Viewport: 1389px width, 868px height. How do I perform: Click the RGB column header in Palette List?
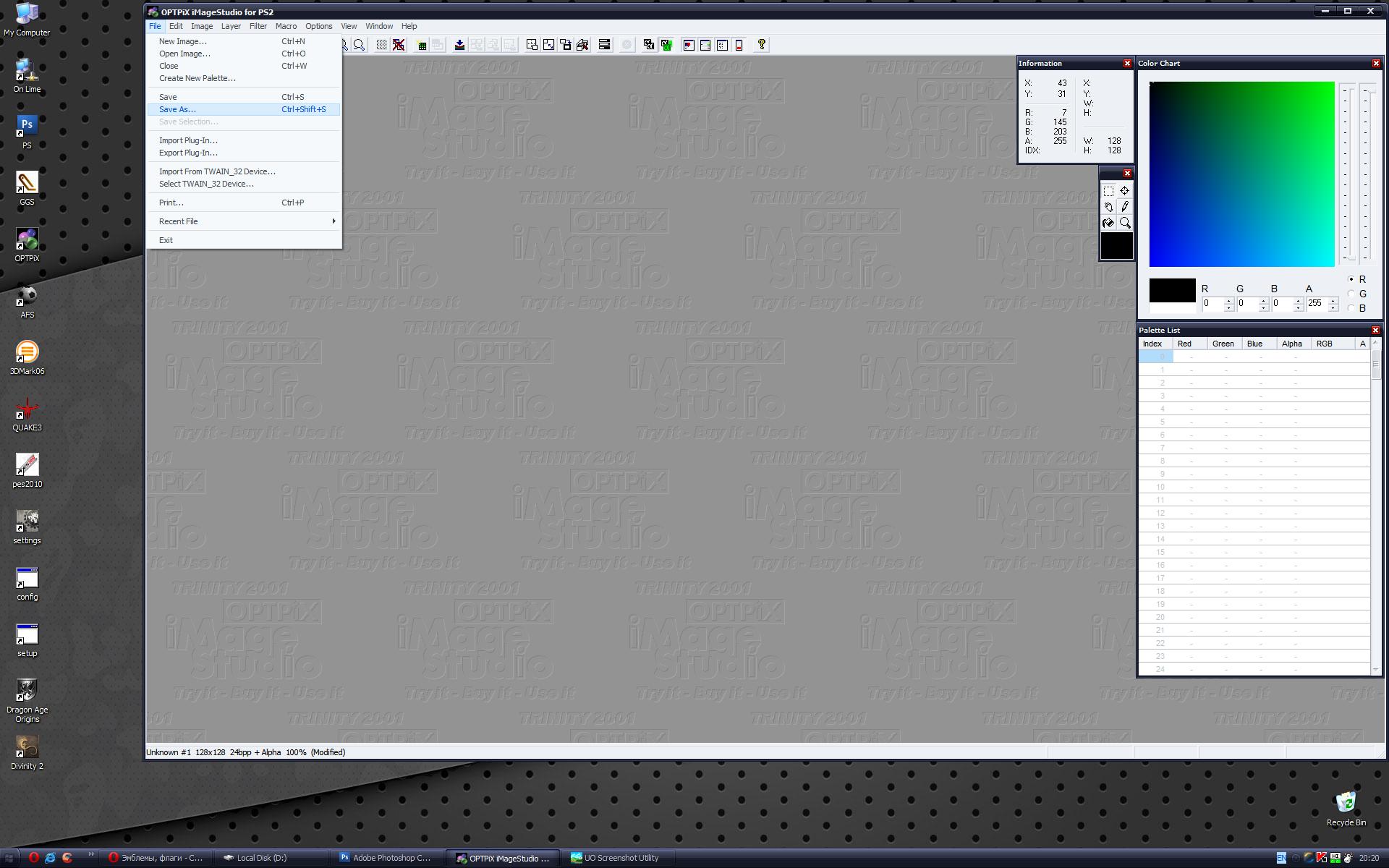1334,344
